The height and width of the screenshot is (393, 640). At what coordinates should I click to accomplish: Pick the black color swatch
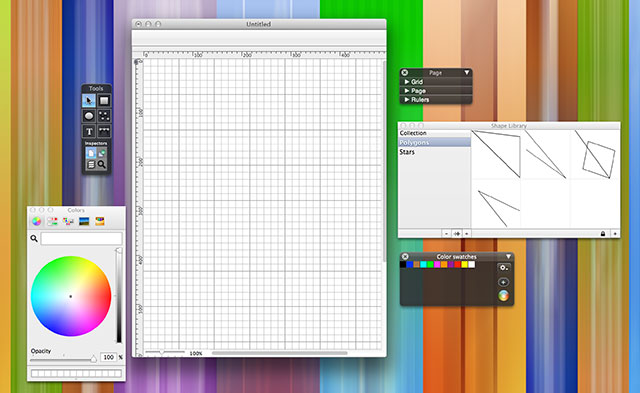[403, 264]
